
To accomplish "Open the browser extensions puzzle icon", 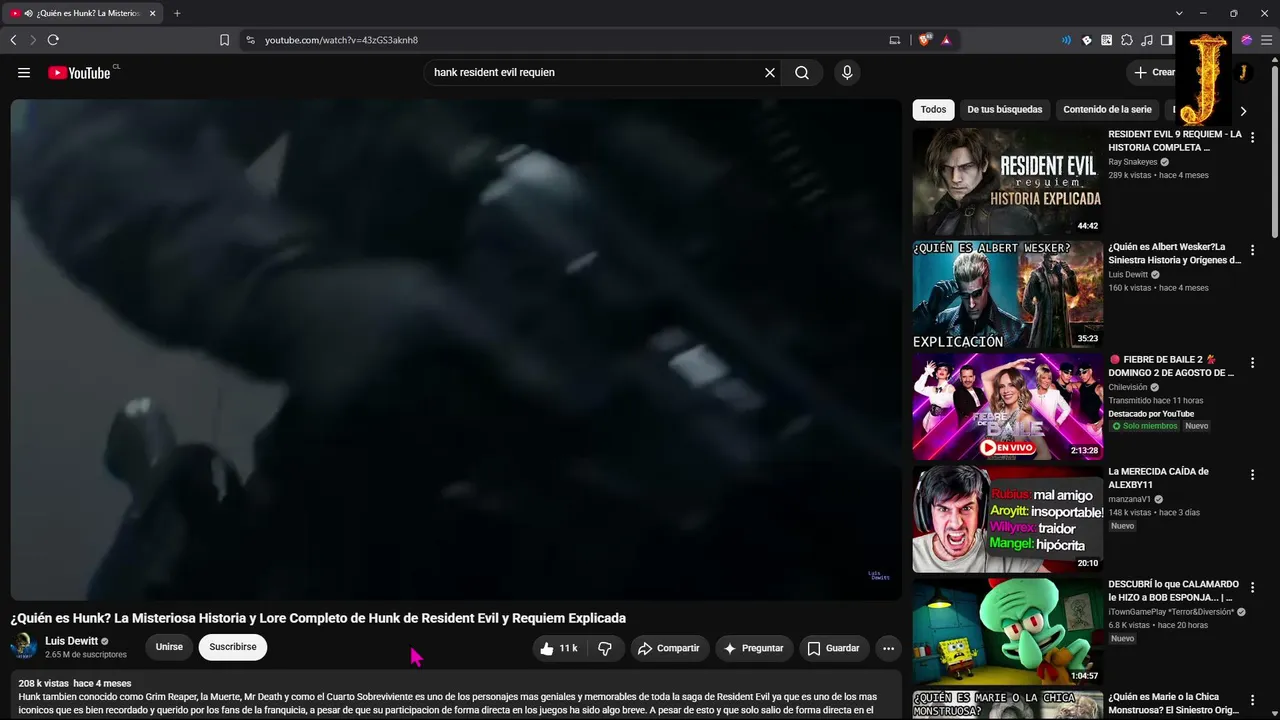I will (1127, 40).
